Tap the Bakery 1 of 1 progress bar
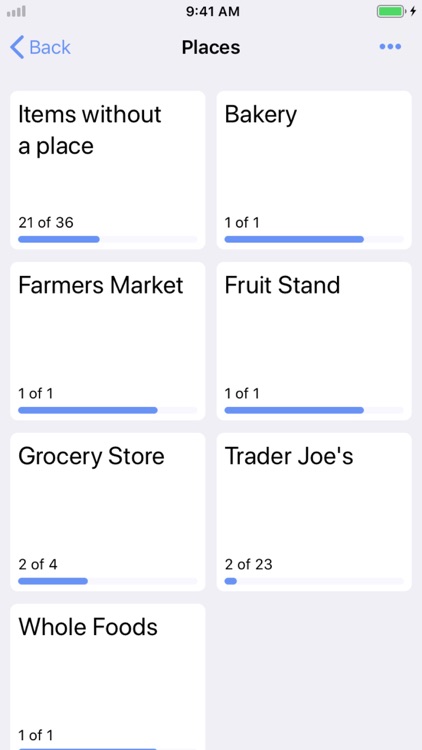Screen dimensions: 422x750 coord(314,239)
